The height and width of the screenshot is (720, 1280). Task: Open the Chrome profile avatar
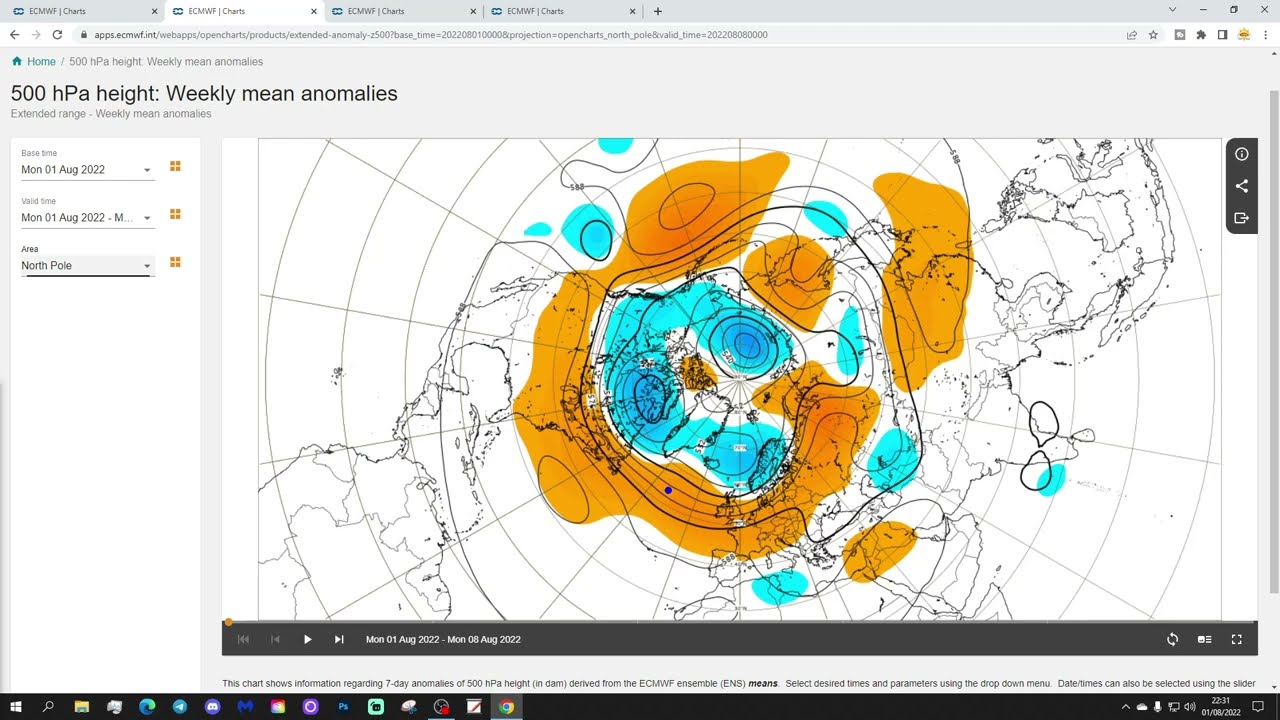[1244, 34]
